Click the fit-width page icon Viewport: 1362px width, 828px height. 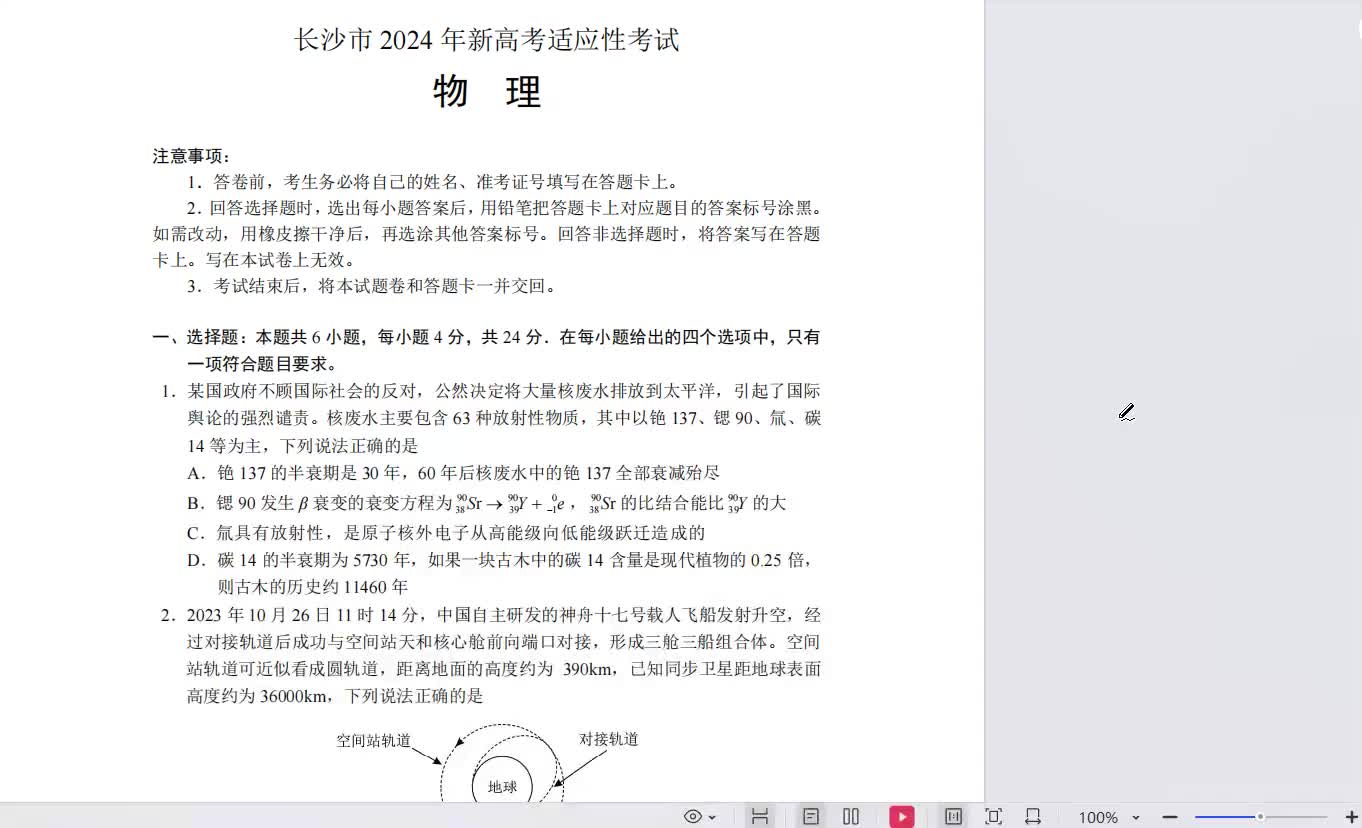pos(1033,817)
